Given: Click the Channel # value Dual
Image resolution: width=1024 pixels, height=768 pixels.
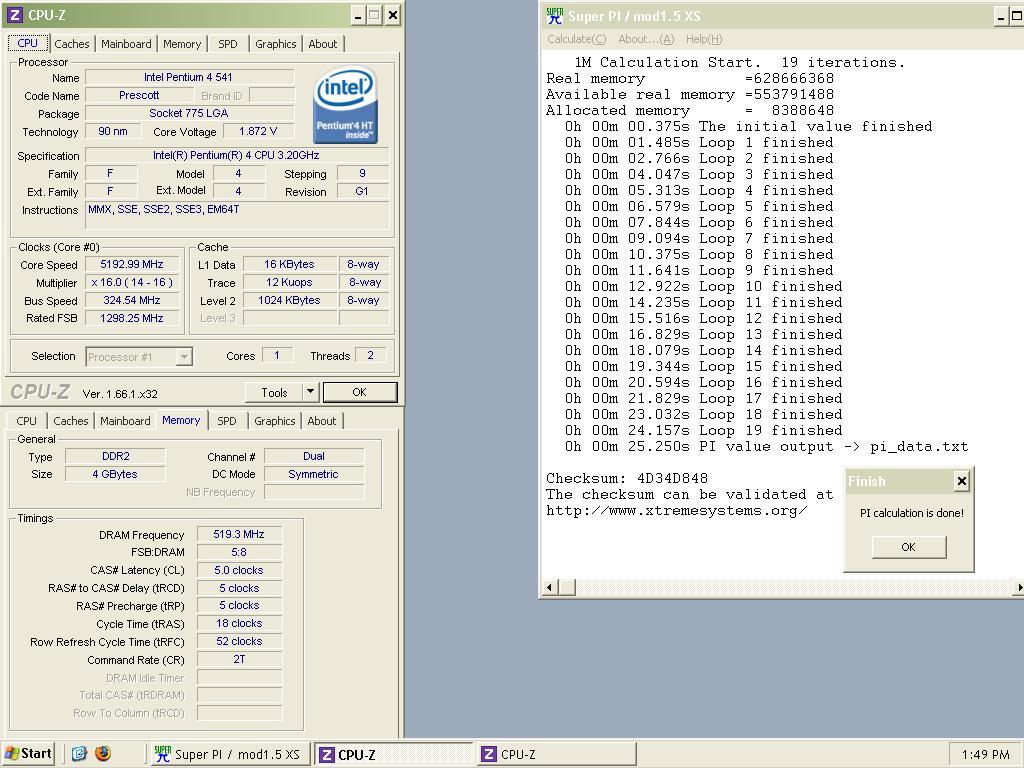Looking at the screenshot, I should (x=314, y=456).
